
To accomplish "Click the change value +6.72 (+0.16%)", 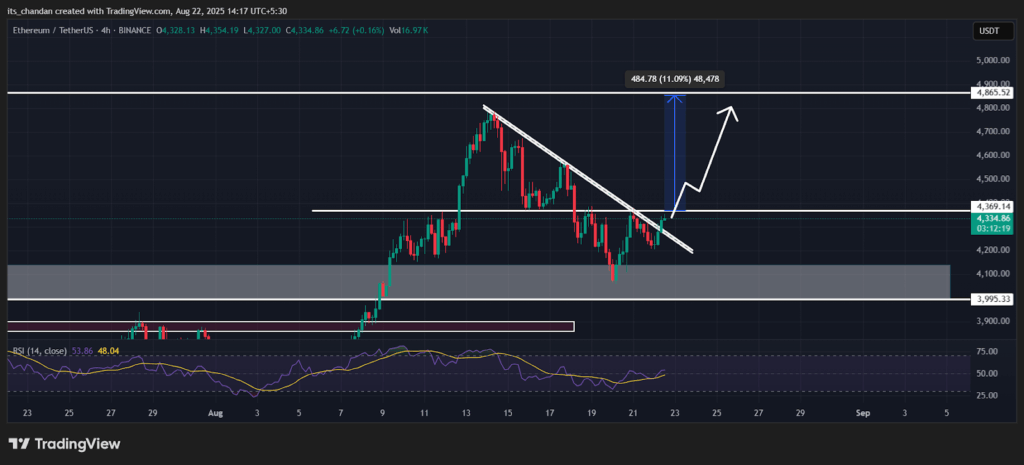I will [x=357, y=31].
